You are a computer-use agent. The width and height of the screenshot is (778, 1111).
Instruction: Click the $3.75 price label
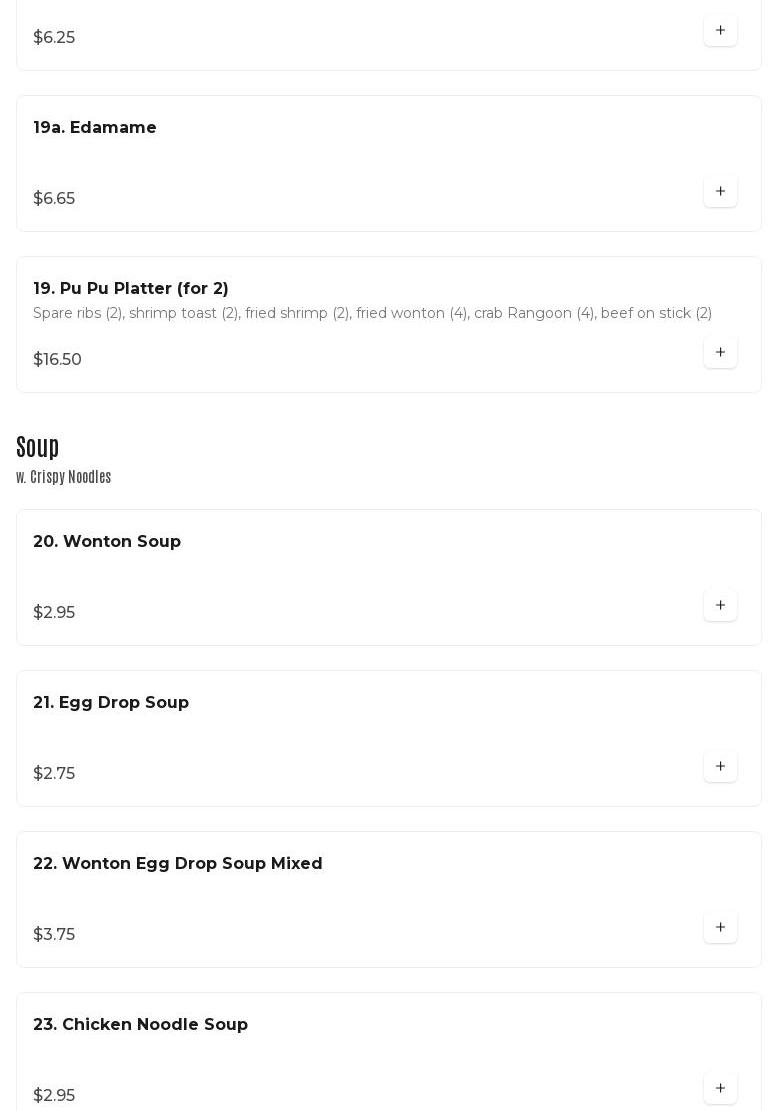(54, 935)
